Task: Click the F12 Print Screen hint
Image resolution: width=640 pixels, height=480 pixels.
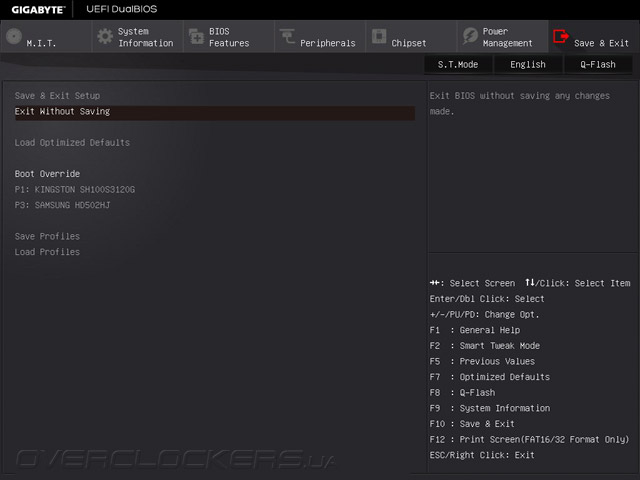Action: point(529,440)
